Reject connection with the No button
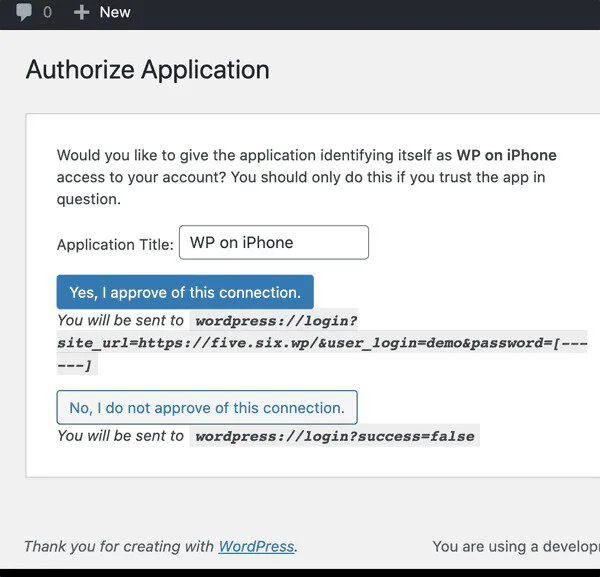The image size is (600, 577). click(207, 407)
